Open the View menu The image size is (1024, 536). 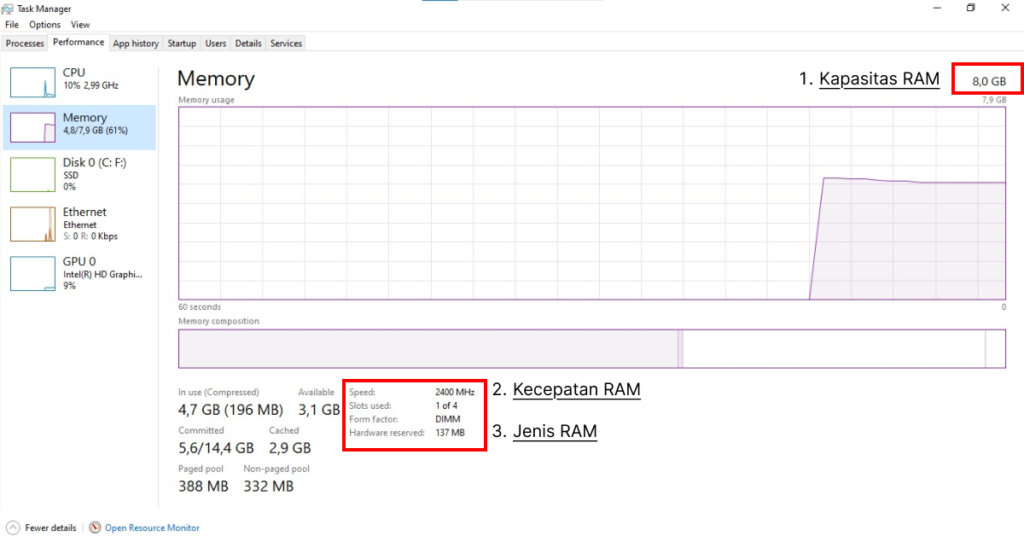(x=80, y=25)
